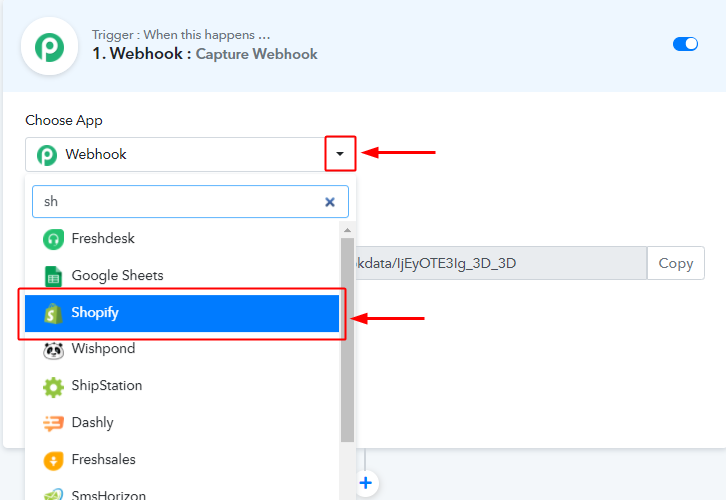This screenshot has width=726, height=500.
Task: Click the Google Sheets green icon
Action: 53,276
